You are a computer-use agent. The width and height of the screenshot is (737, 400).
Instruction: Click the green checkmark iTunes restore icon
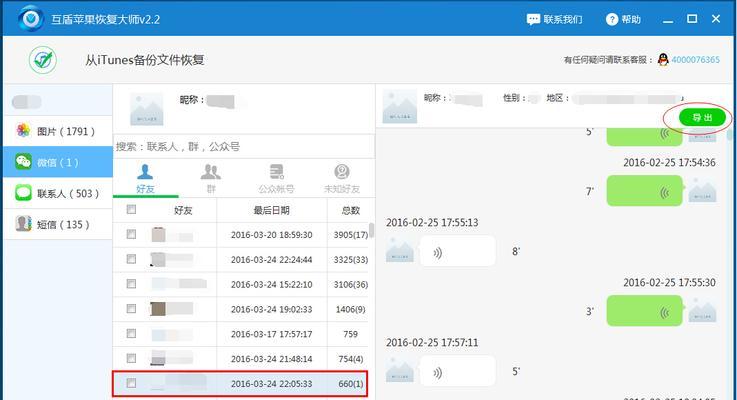[x=43, y=60]
